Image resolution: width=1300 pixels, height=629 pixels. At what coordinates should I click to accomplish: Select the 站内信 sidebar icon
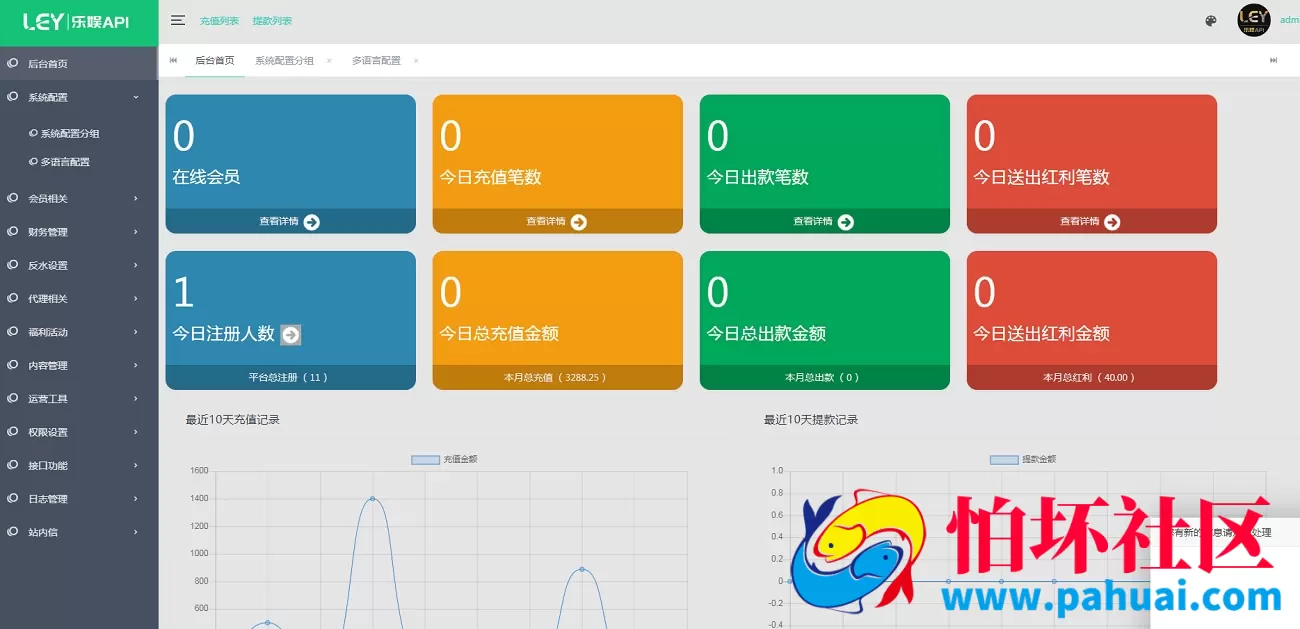pos(14,532)
